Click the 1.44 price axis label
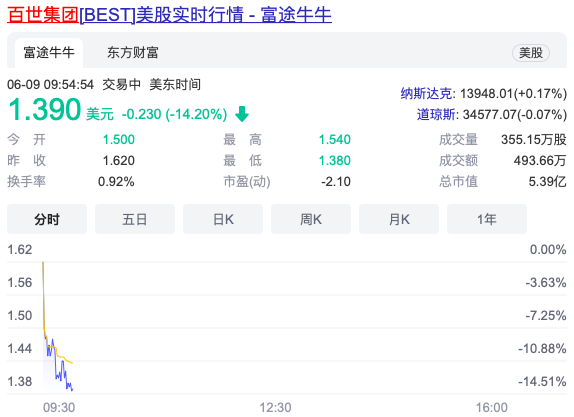574x417 pixels. [20, 349]
